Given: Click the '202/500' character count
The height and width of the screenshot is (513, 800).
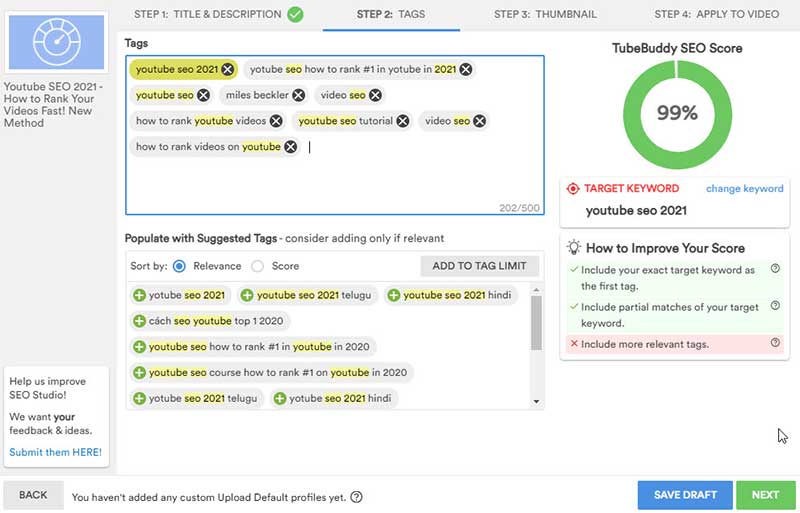Looking at the screenshot, I should click(519, 208).
